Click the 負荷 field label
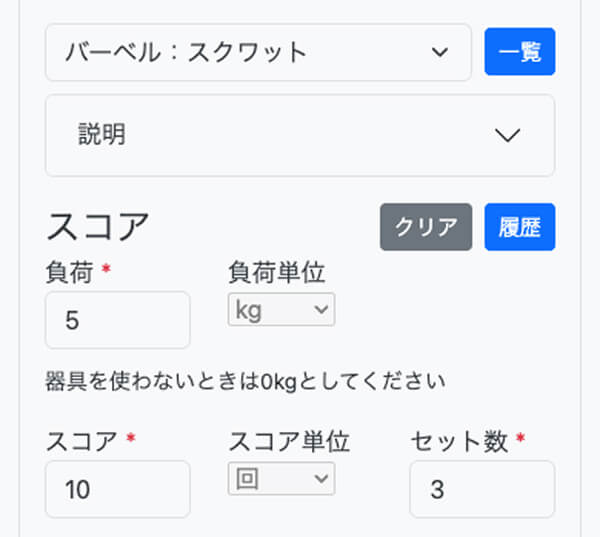 [x=69, y=272]
